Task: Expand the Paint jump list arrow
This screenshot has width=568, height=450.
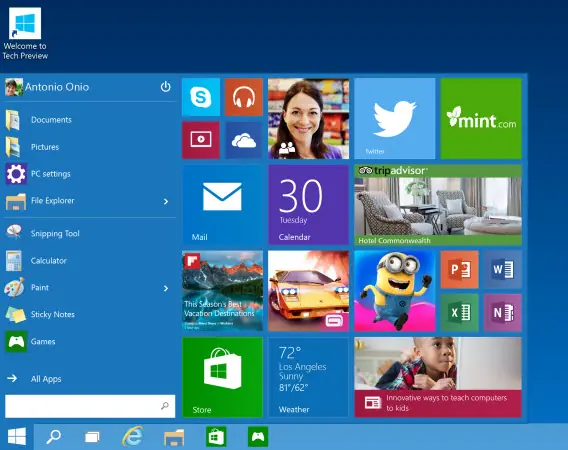Action: click(x=166, y=288)
